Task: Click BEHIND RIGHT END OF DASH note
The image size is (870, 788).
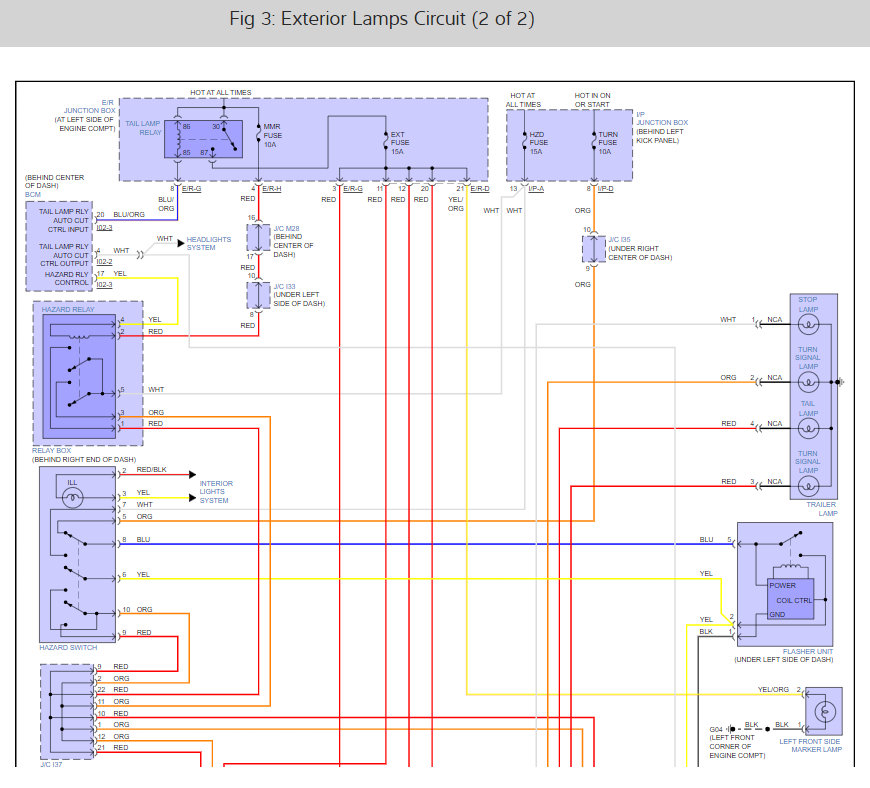Action: point(84,459)
